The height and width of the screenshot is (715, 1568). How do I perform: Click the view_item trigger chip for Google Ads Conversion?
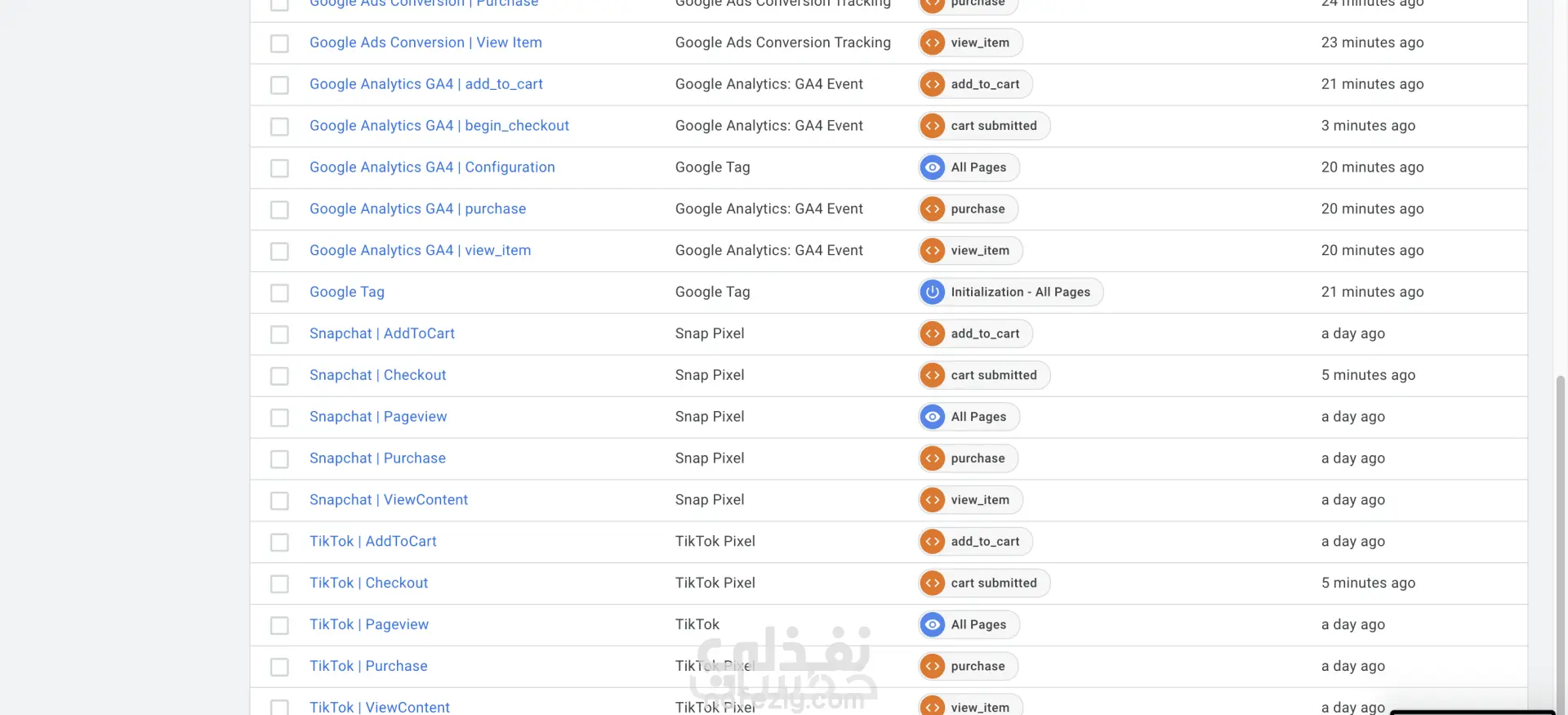pyautogui.click(x=979, y=42)
